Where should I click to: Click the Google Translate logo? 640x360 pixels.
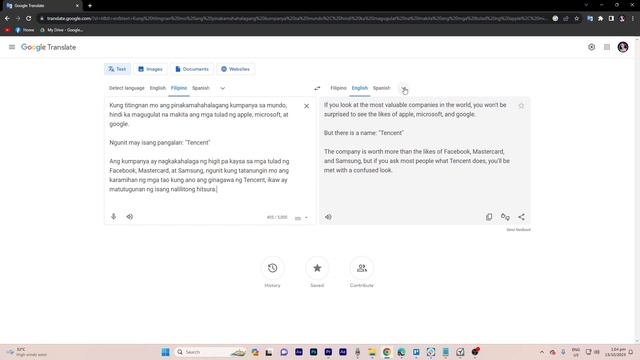point(49,47)
